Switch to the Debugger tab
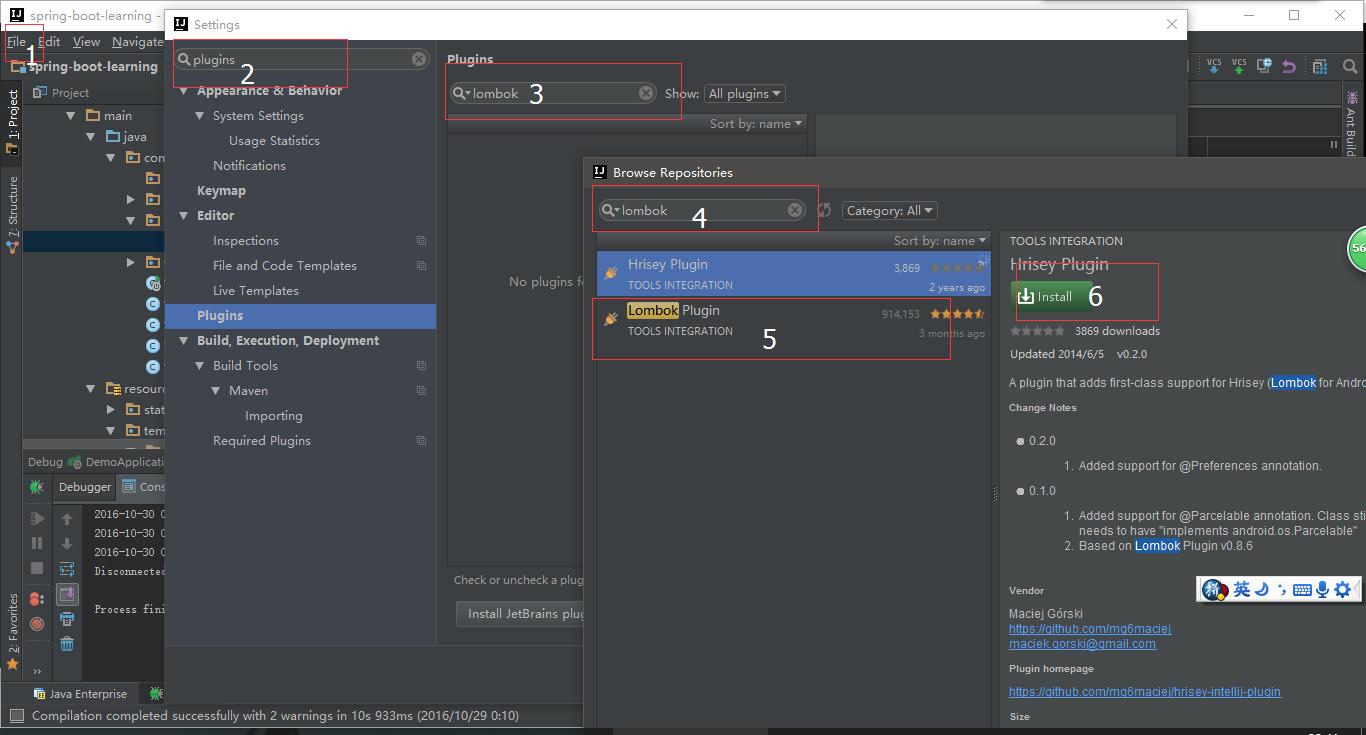The height and width of the screenshot is (735, 1366). [x=85, y=486]
